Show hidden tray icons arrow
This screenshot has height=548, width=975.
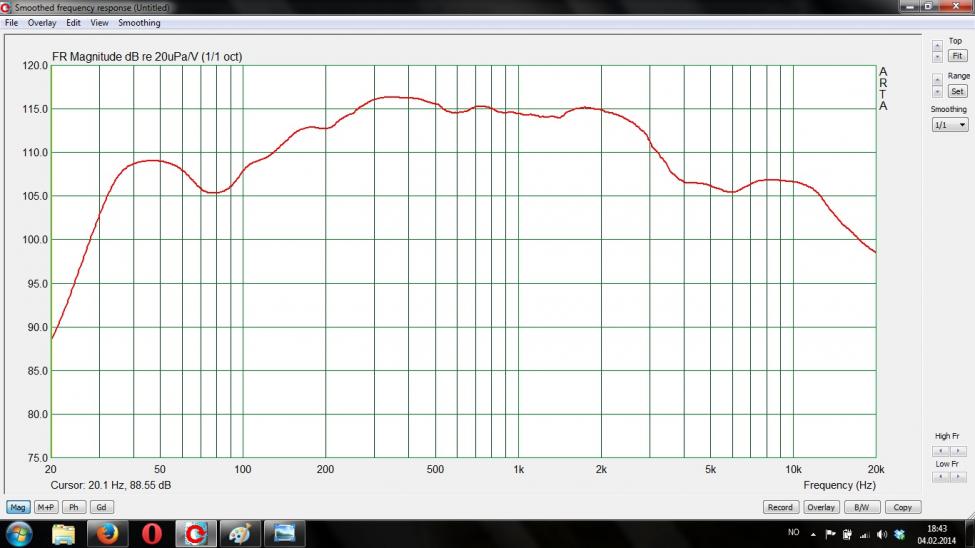[x=813, y=534]
